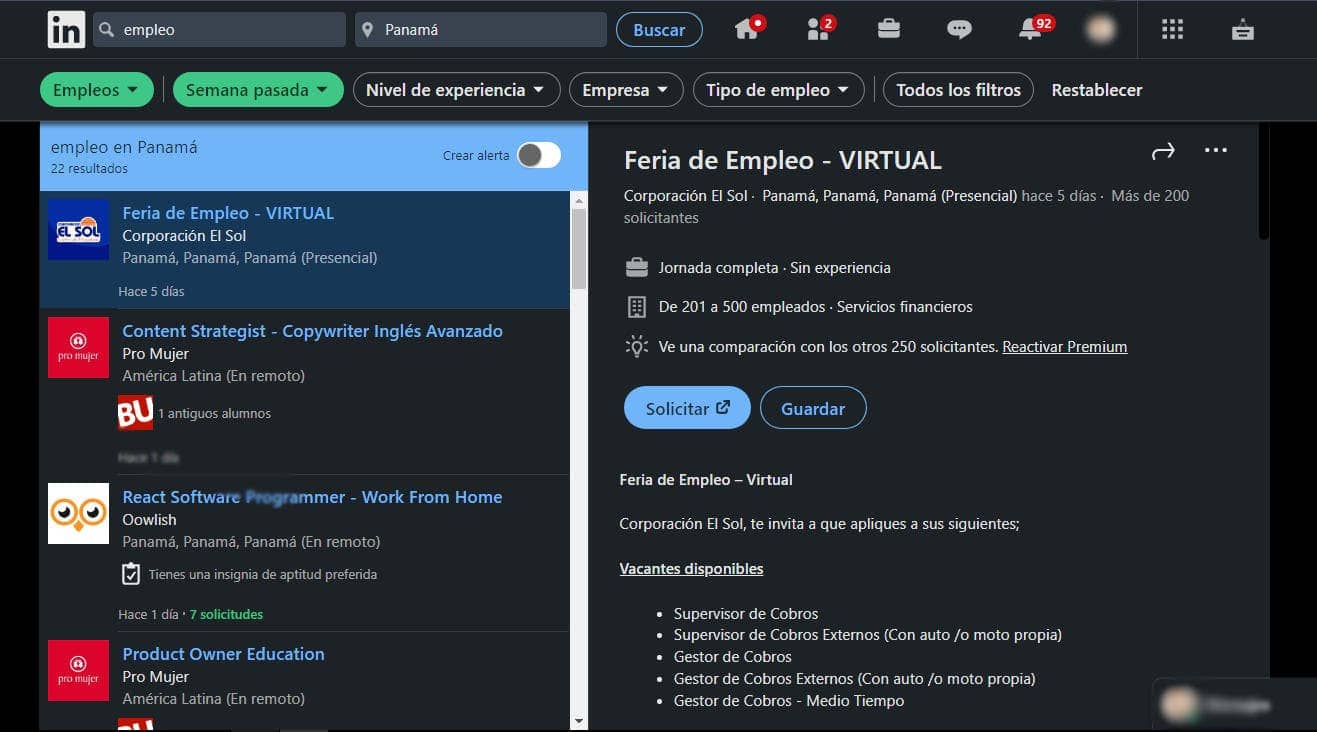Open the blurred profile avatar menu
1317x732 pixels.
1101,29
